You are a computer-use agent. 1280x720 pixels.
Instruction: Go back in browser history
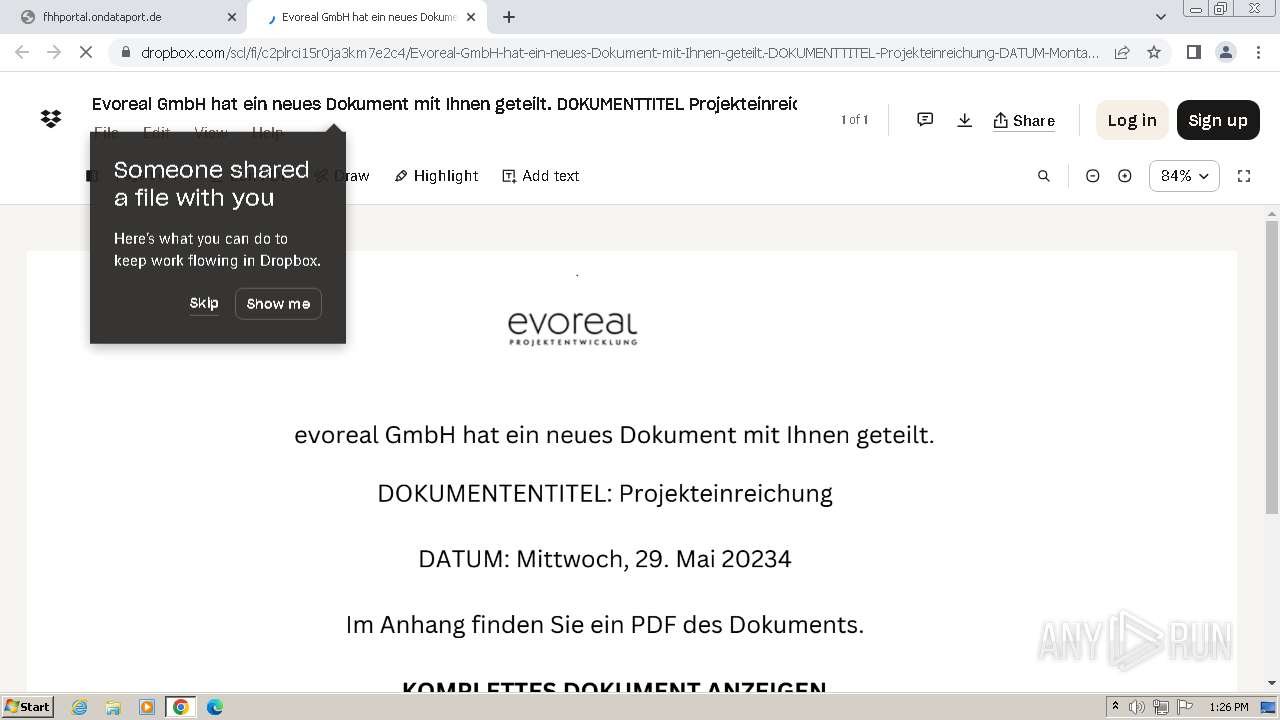[x=23, y=52]
